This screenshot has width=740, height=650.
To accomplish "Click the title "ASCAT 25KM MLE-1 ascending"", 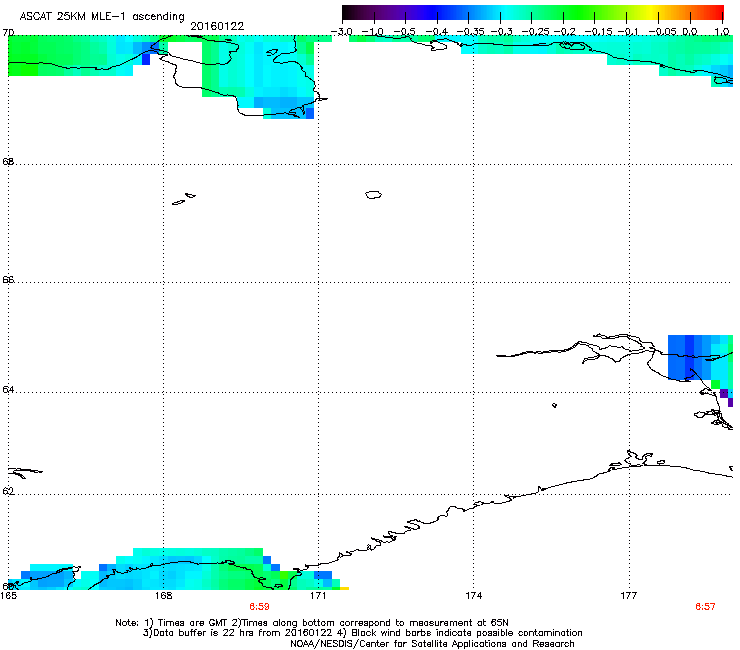I will point(102,17).
